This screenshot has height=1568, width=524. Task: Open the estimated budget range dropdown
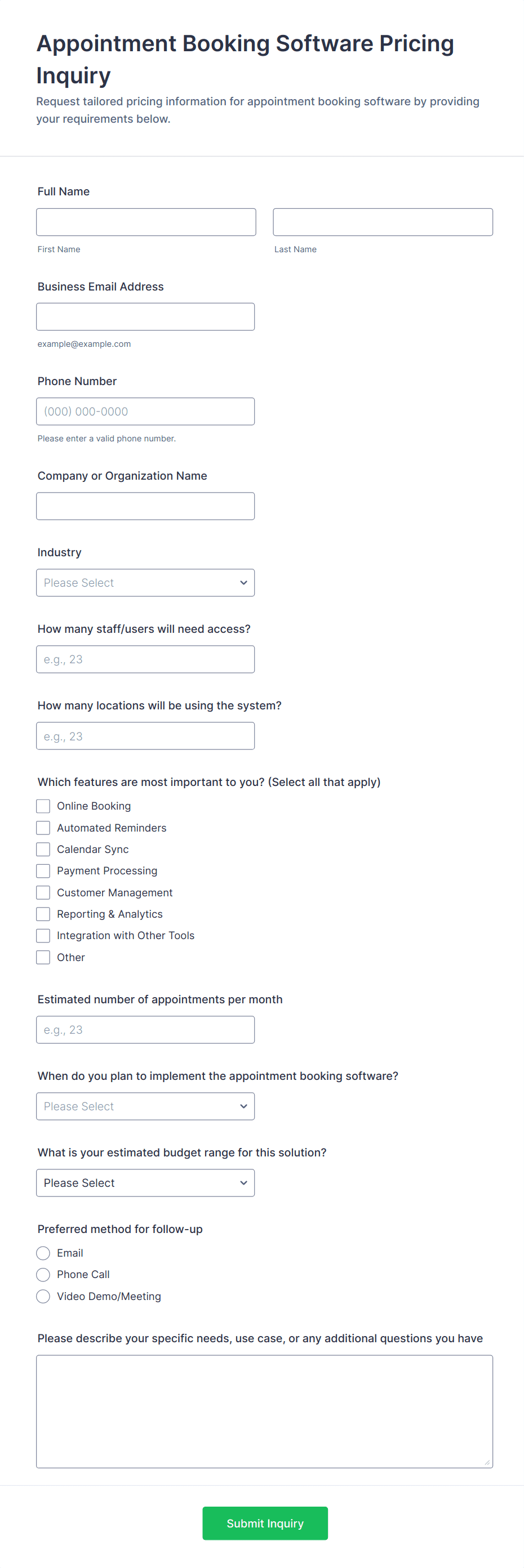click(x=145, y=1183)
